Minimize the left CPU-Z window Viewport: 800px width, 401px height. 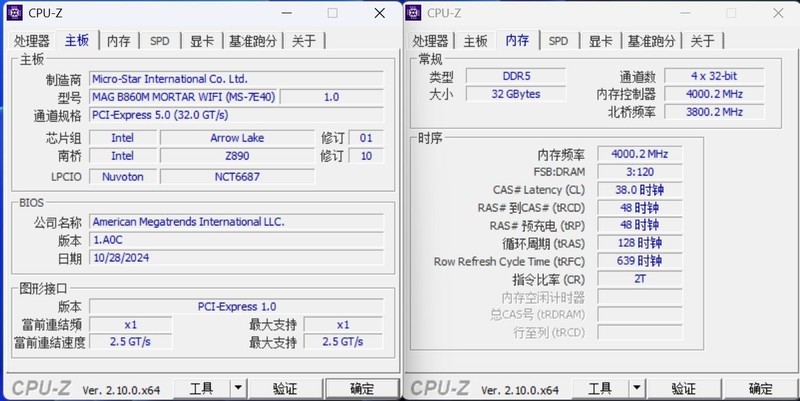point(287,13)
